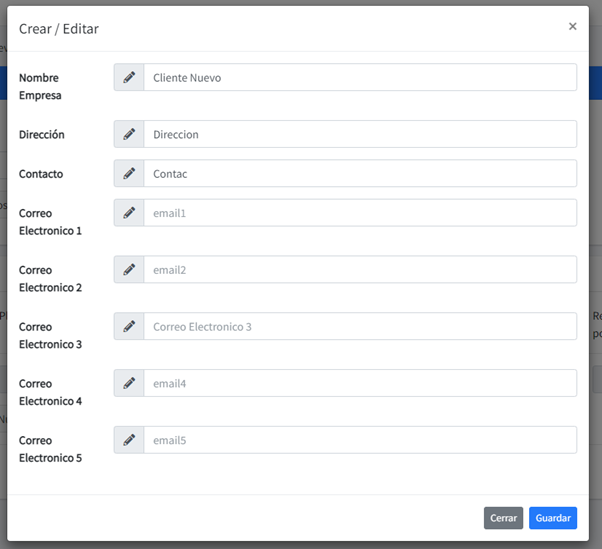
Task: Click the Correo Electronico 5 label
Action: coord(50,449)
